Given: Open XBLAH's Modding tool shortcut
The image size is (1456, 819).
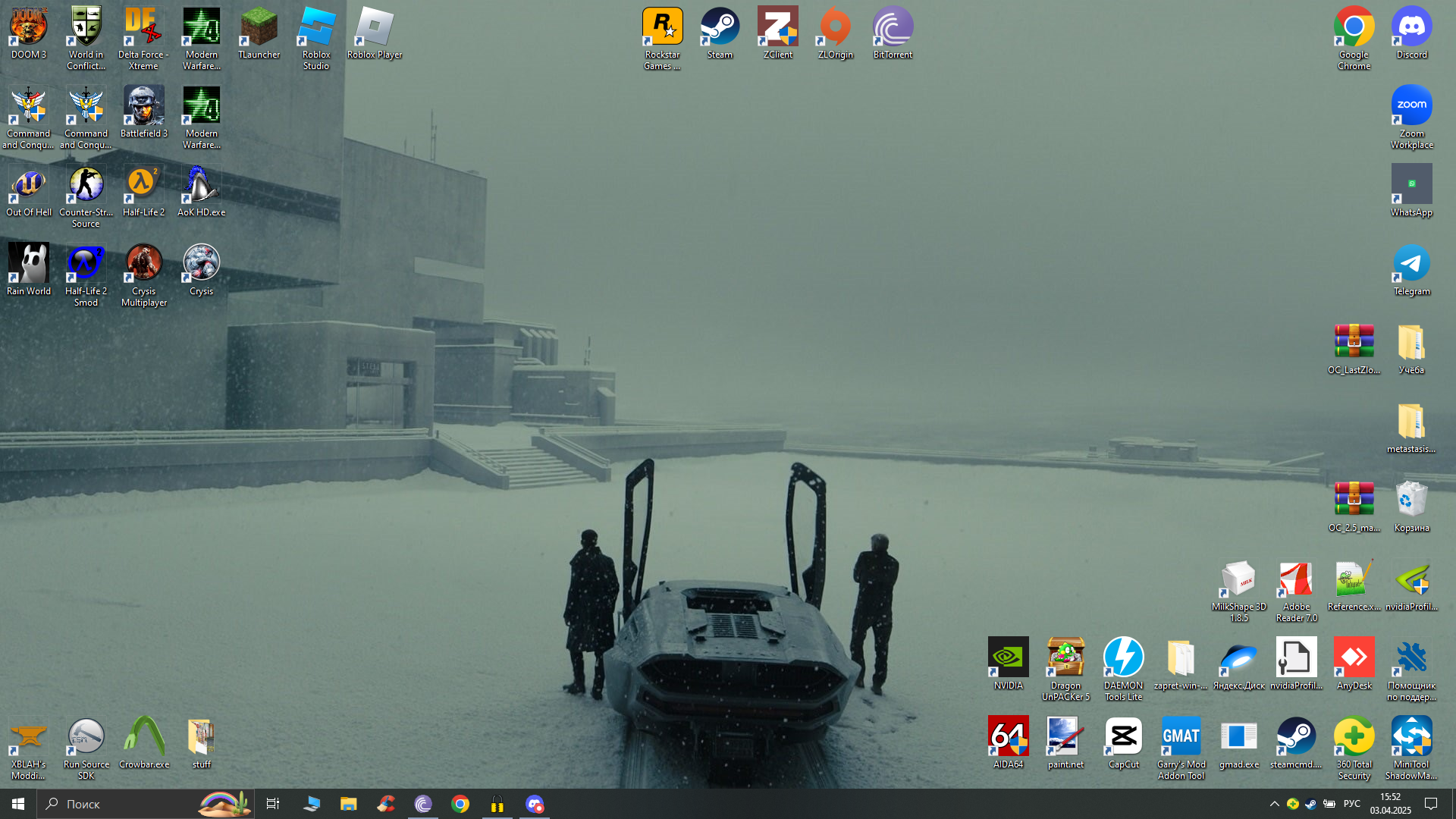Looking at the screenshot, I should 28,749.
